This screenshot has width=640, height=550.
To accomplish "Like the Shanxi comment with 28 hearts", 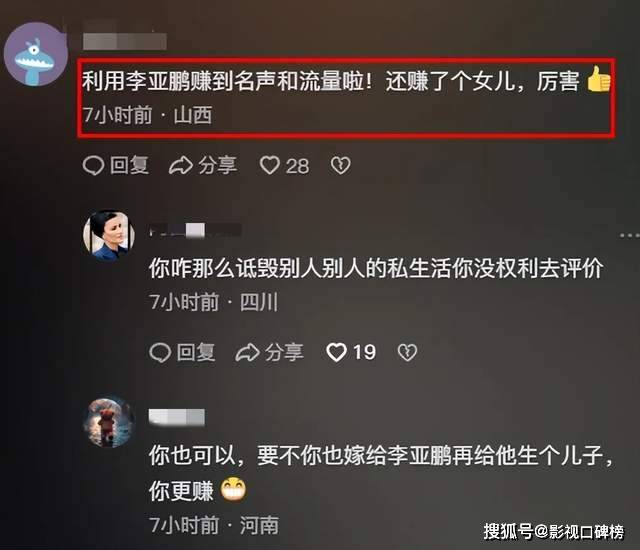I will pyautogui.click(x=270, y=166).
